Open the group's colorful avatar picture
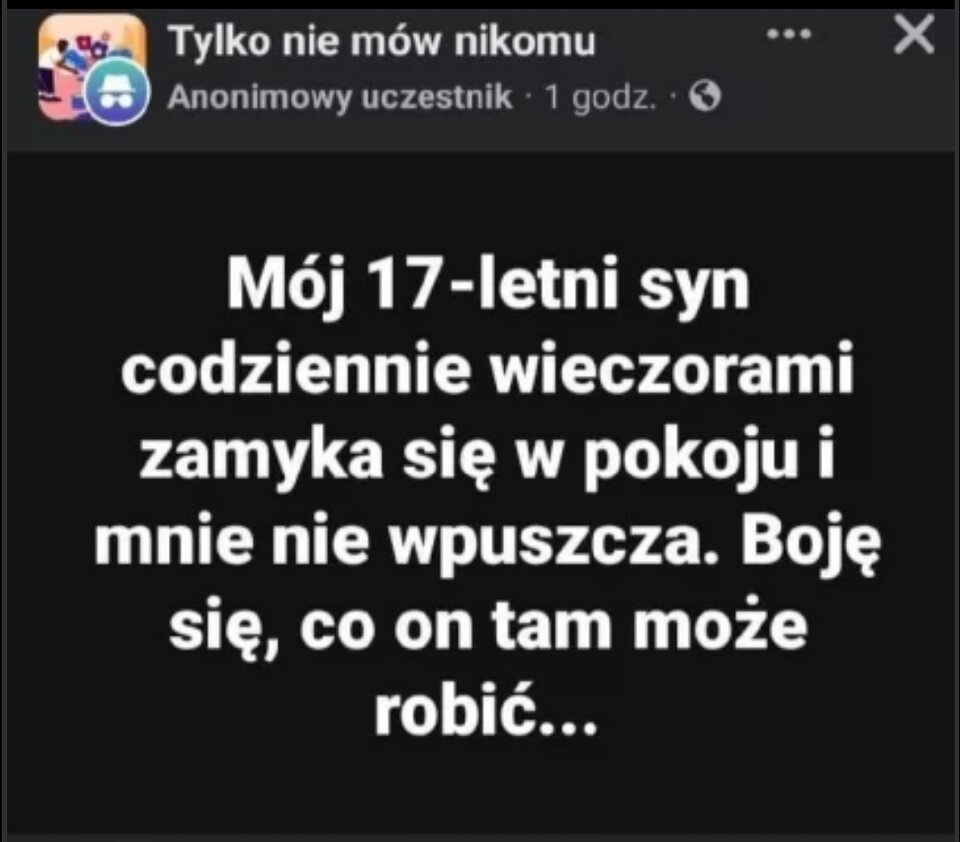Viewport: 960px width, 842px height. coord(91,66)
